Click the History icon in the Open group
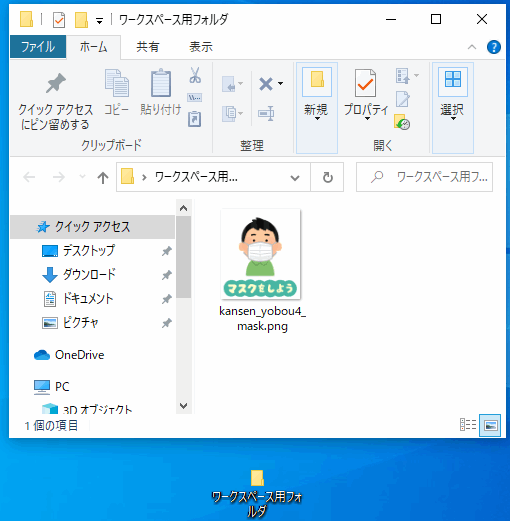 402,122
